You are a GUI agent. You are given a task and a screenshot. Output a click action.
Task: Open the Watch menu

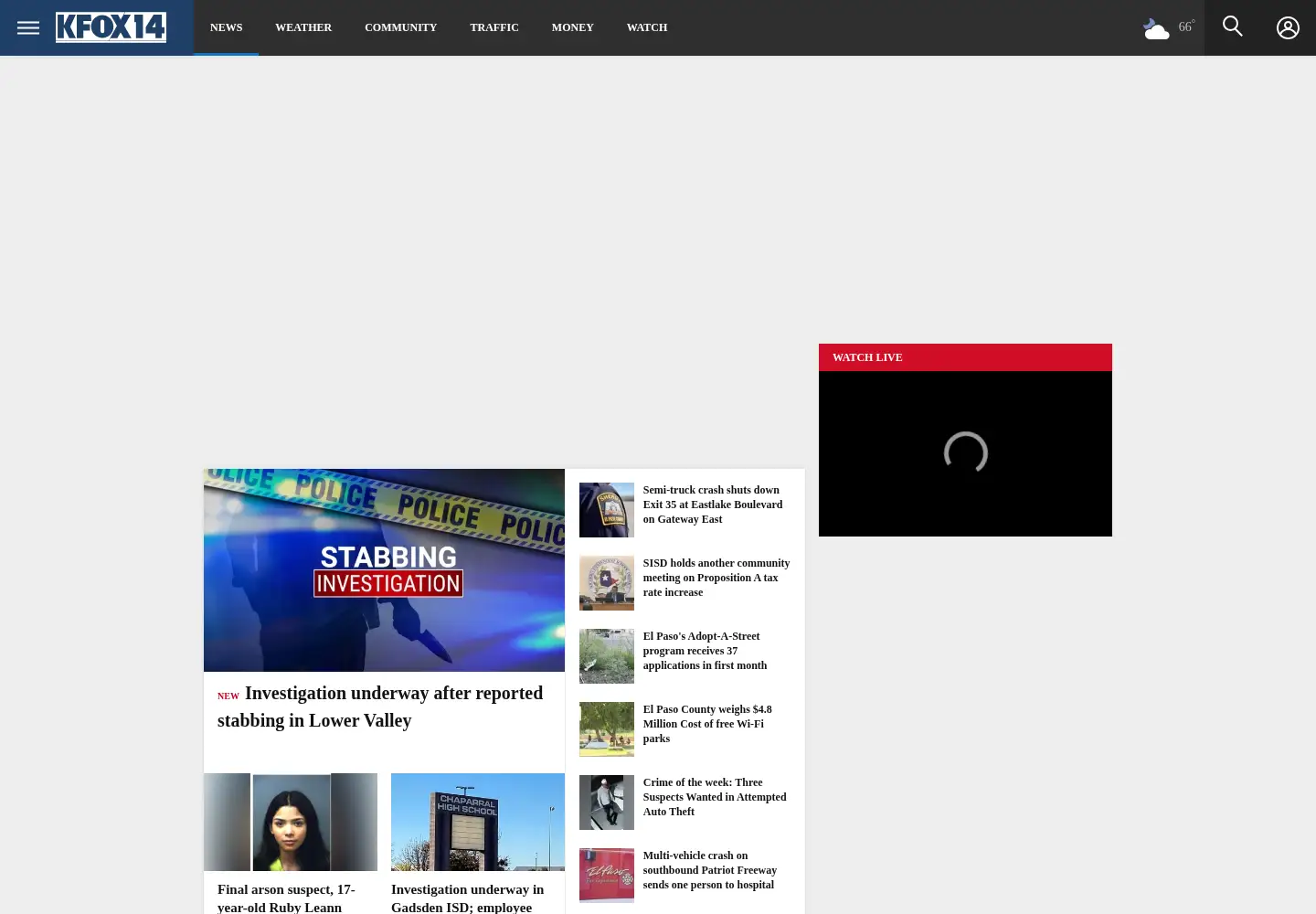[x=647, y=27]
